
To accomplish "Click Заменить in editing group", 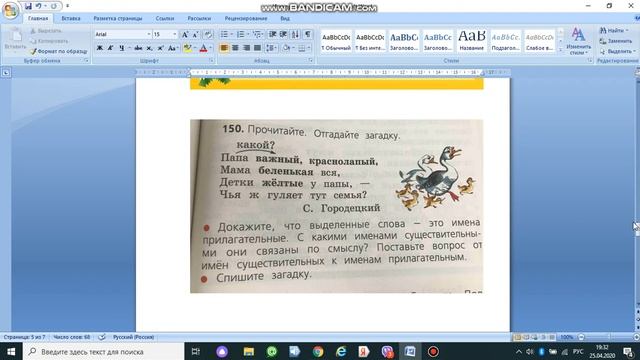I will [616, 41].
